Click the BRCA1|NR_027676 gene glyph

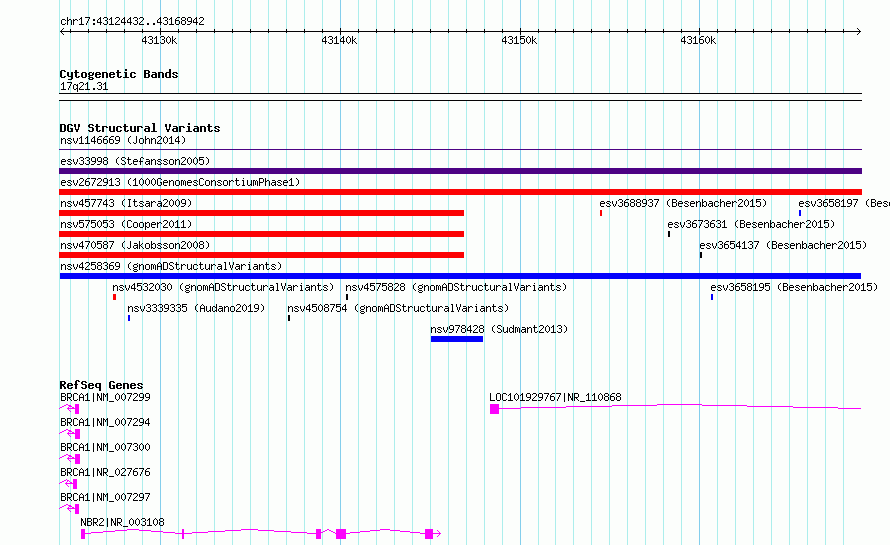(x=68, y=484)
